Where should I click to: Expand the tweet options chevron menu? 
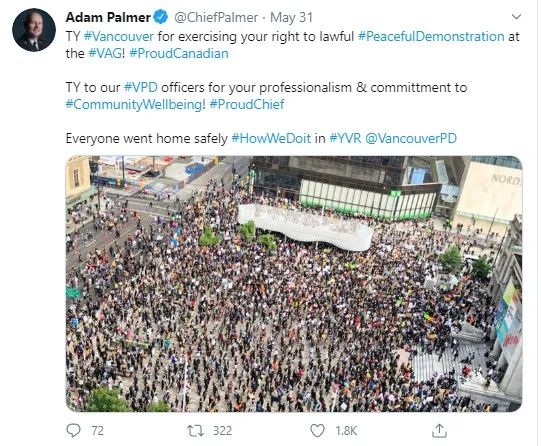point(516,17)
